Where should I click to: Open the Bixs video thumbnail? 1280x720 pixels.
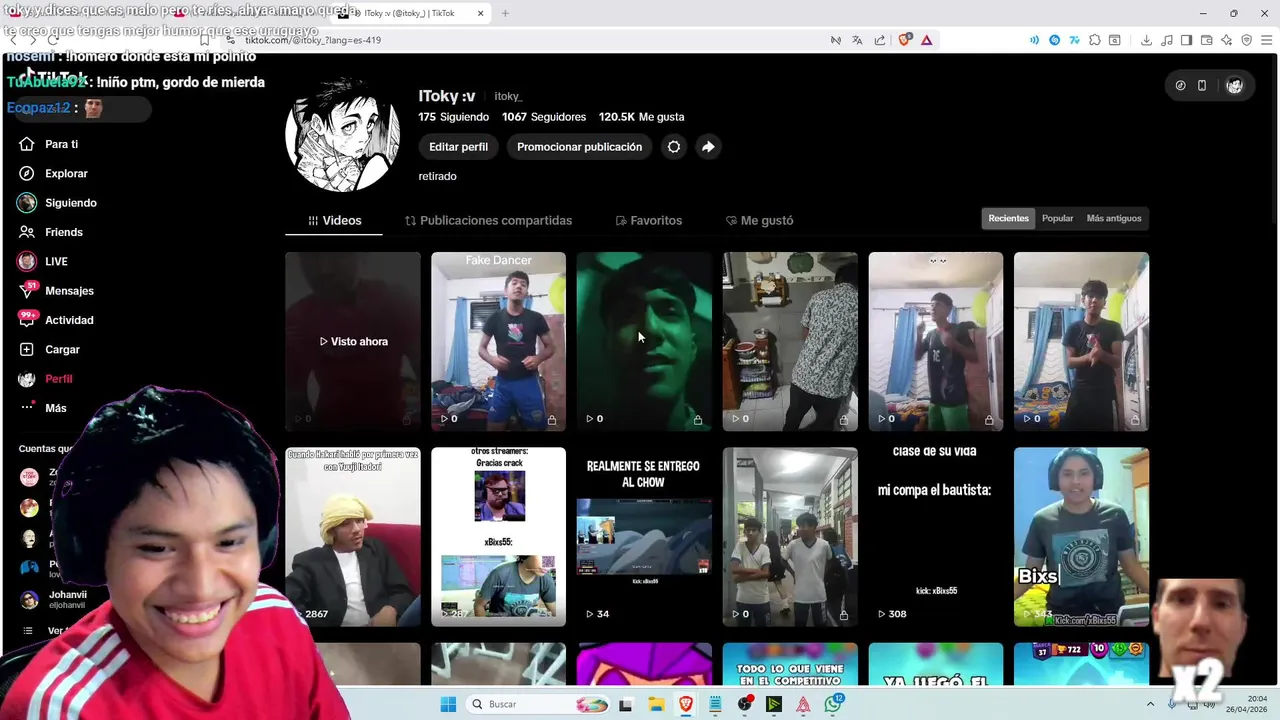pos(1081,537)
